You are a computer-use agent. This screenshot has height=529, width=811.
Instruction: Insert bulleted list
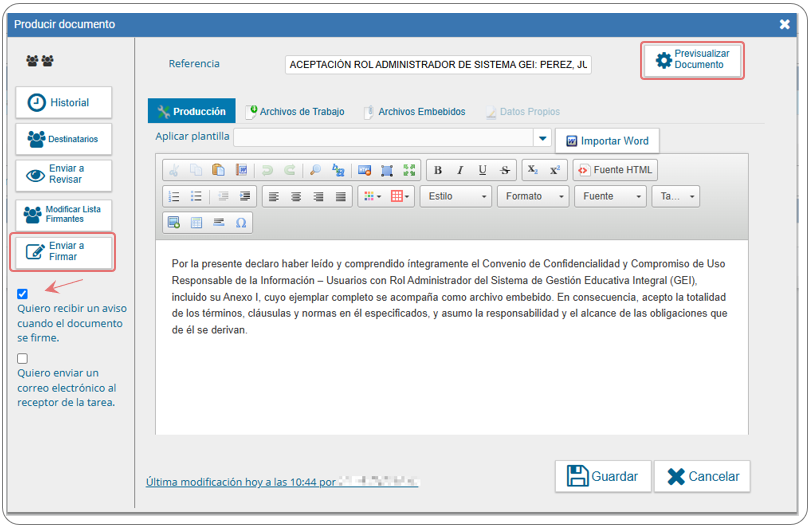tap(196, 197)
